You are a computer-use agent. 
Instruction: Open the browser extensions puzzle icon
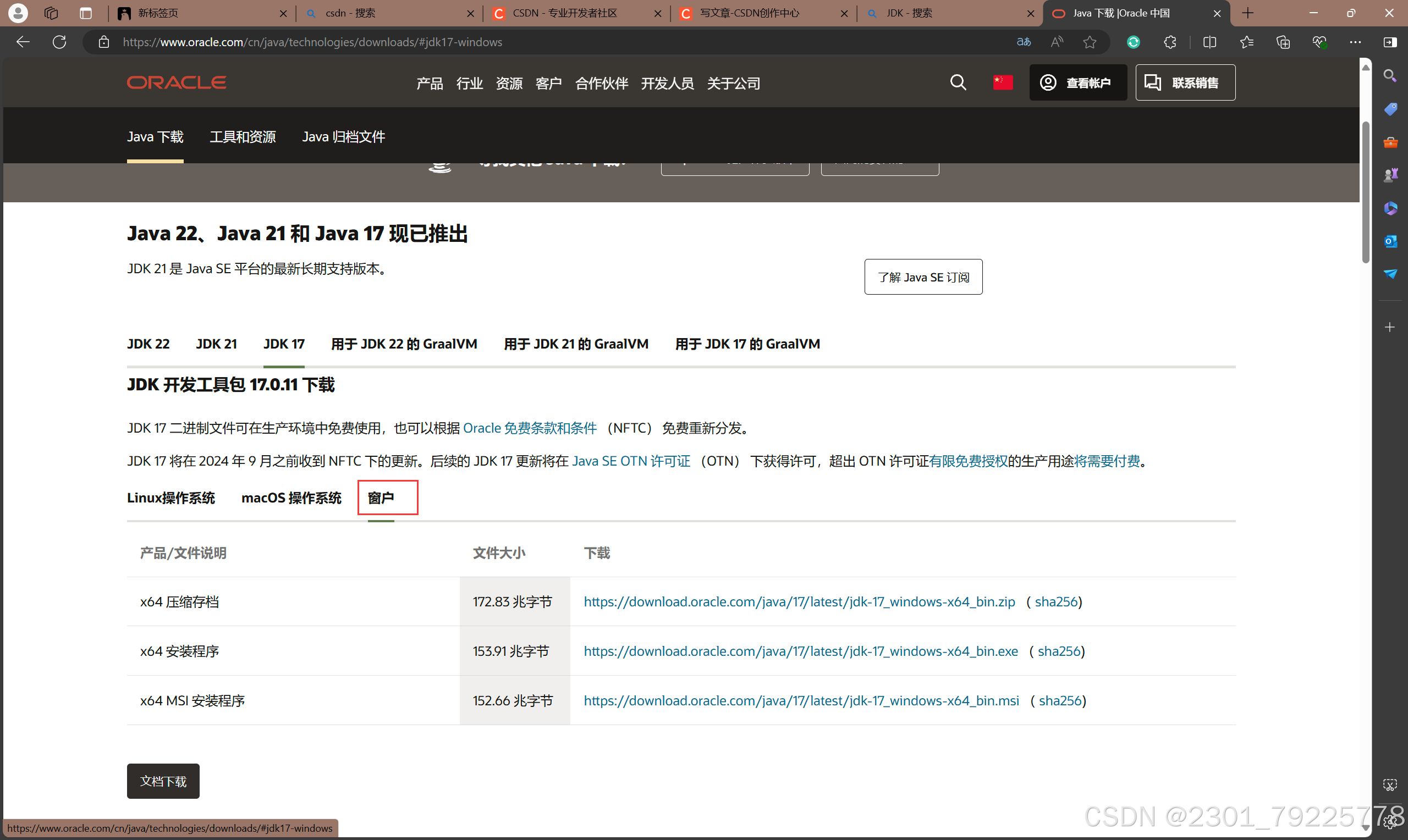tap(1170, 42)
